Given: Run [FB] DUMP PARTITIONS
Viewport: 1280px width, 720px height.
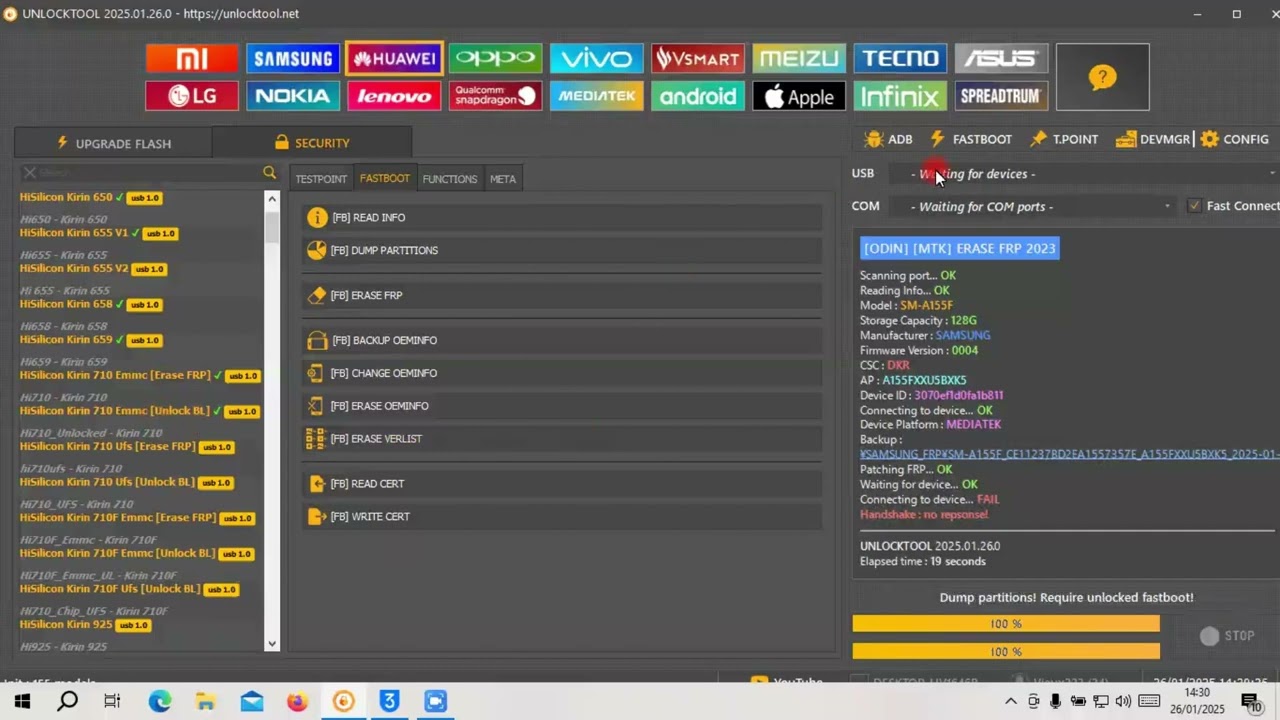Looking at the screenshot, I should tap(562, 250).
